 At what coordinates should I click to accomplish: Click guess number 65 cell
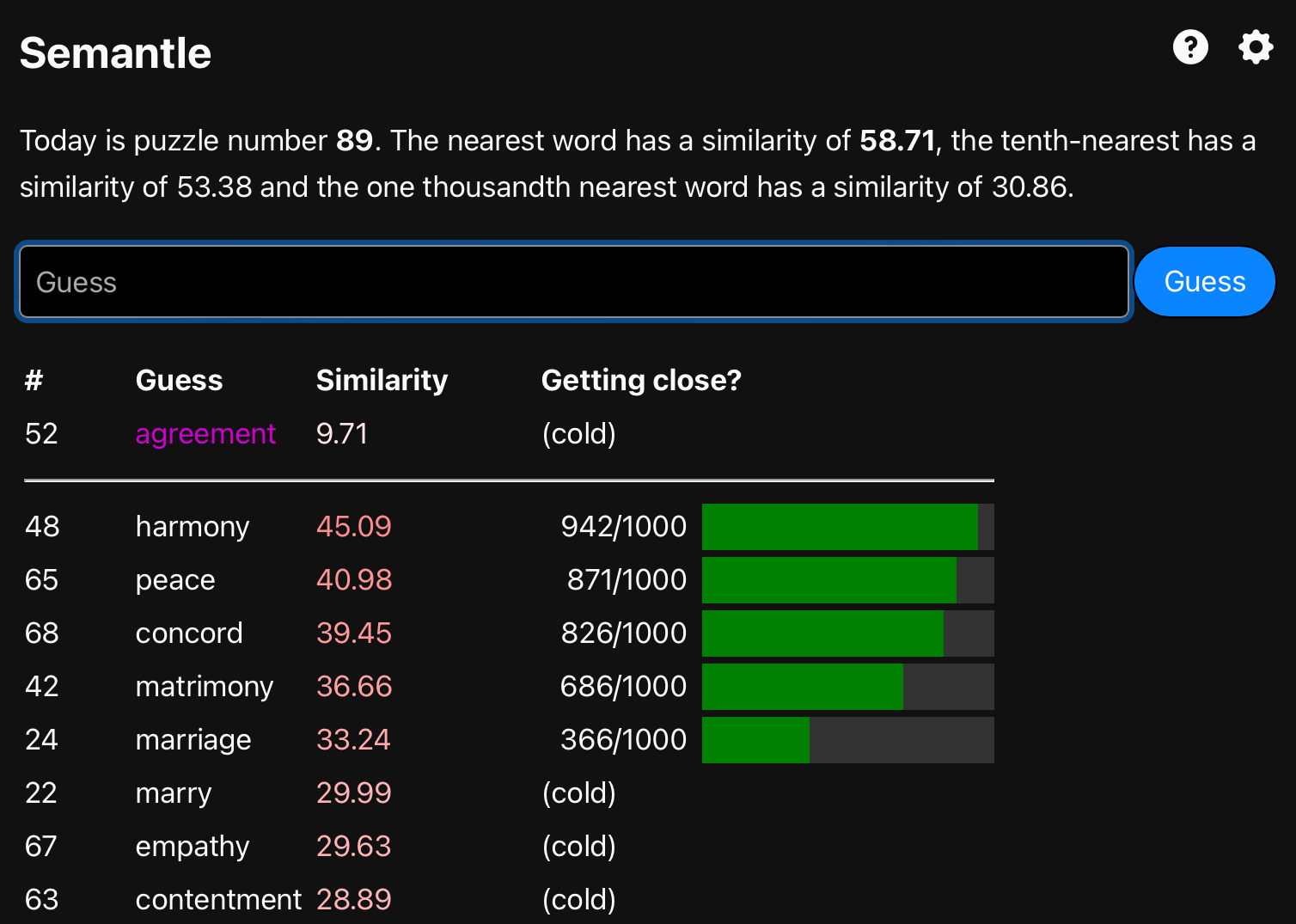(41, 580)
